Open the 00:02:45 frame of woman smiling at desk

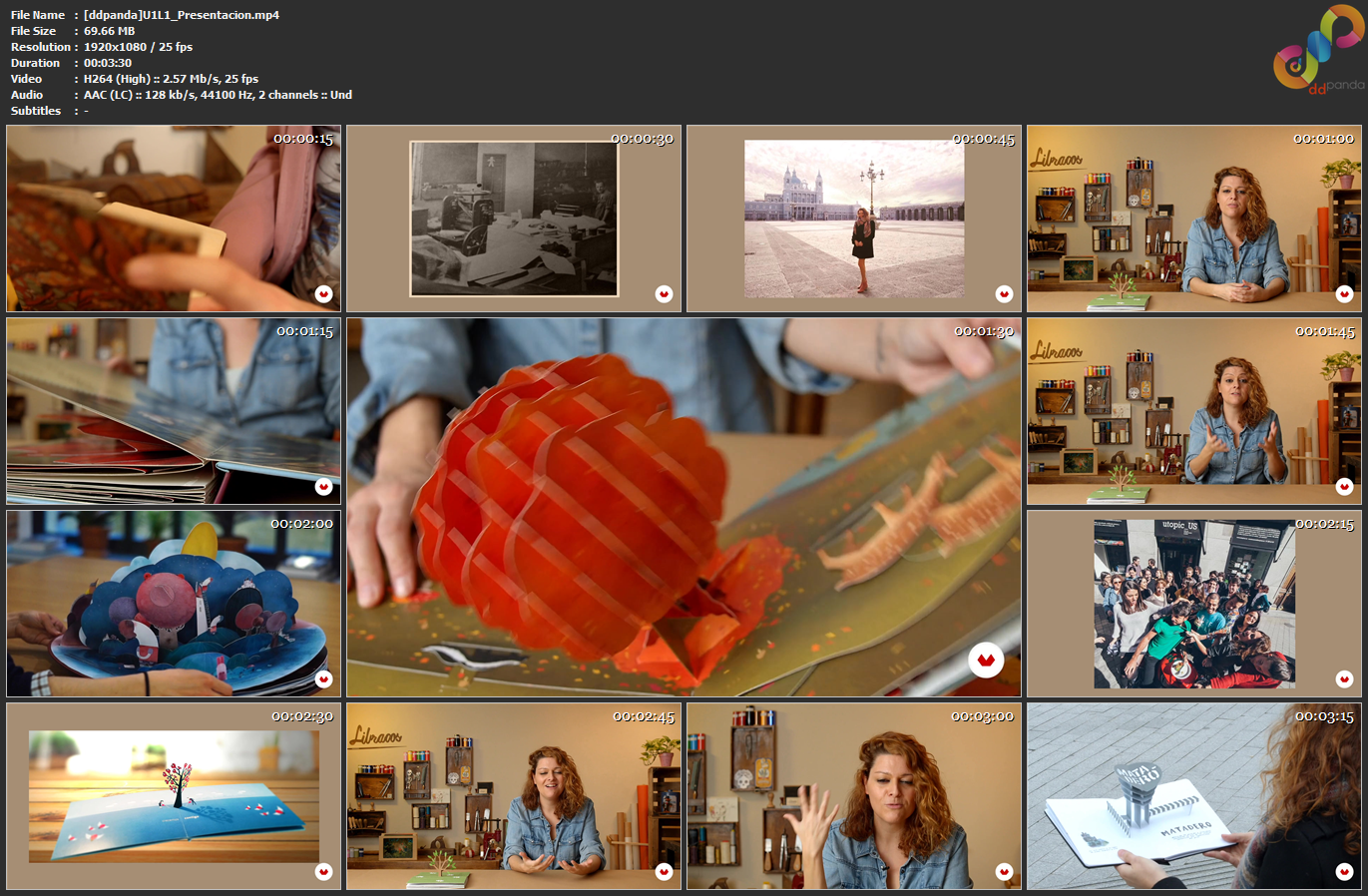point(514,796)
